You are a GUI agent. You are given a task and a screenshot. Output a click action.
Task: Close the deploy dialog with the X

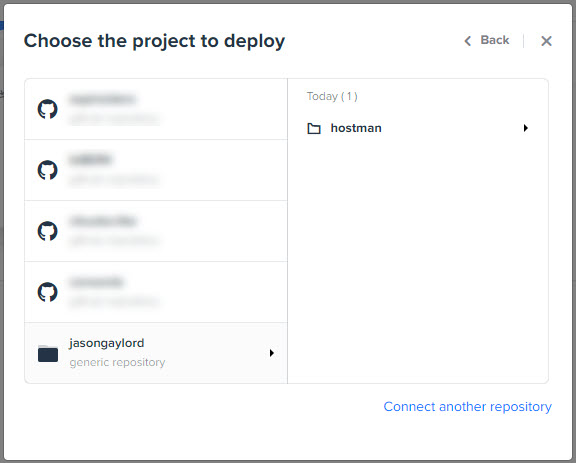pyautogui.click(x=546, y=41)
